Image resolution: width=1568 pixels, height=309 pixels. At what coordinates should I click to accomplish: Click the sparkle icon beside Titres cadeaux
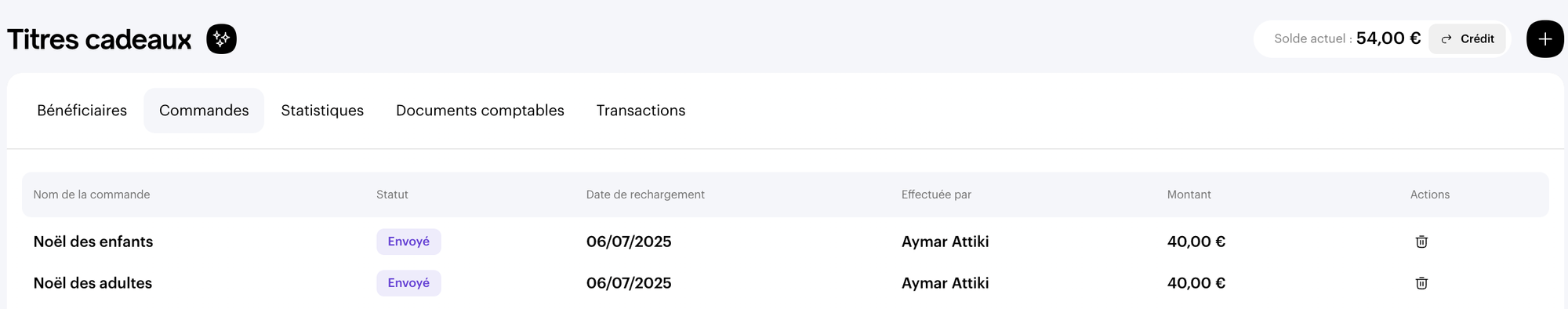(x=222, y=39)
